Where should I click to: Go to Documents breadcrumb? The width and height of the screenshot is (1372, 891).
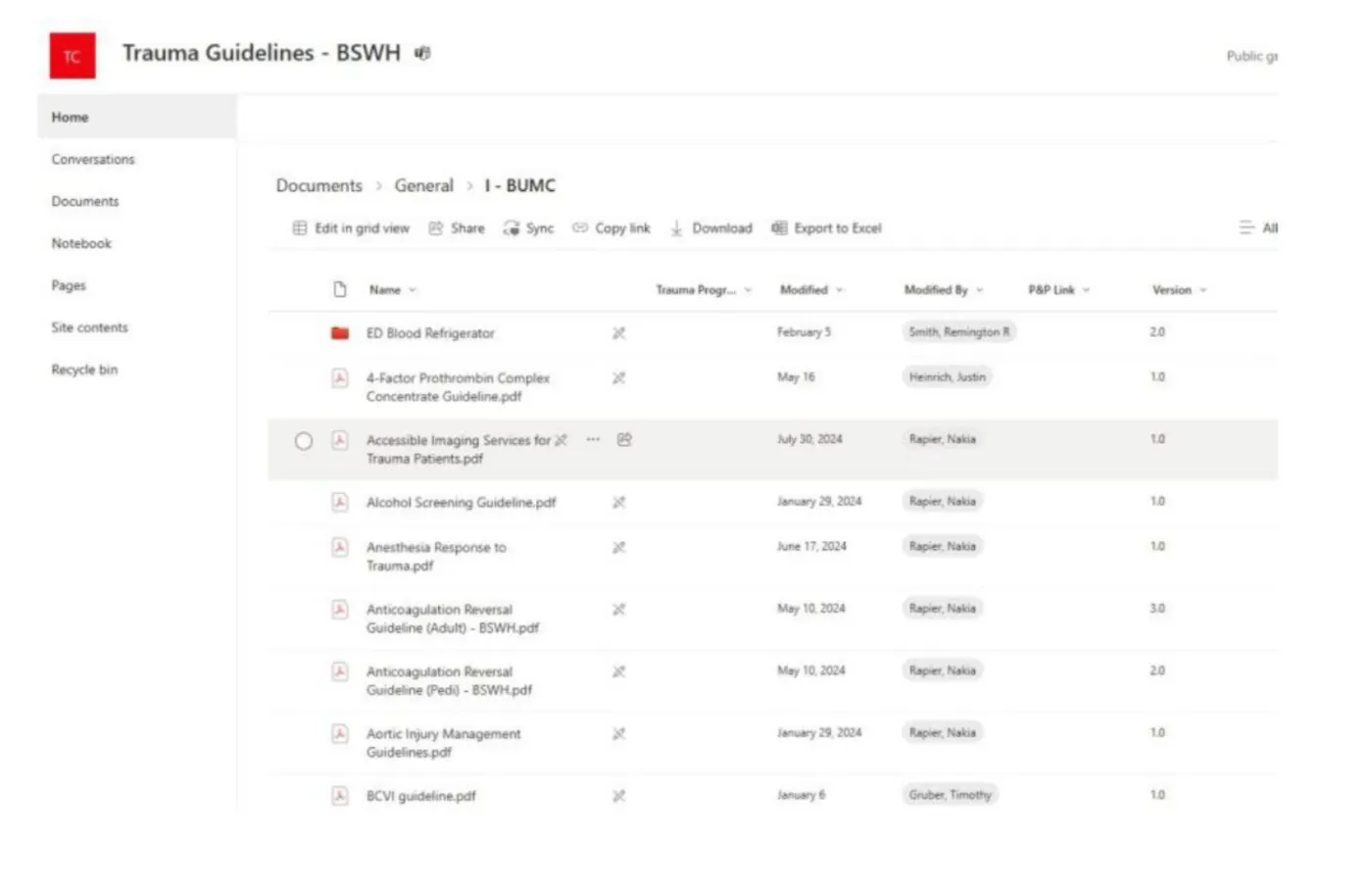pyautogui.click(x=318, y=185)
